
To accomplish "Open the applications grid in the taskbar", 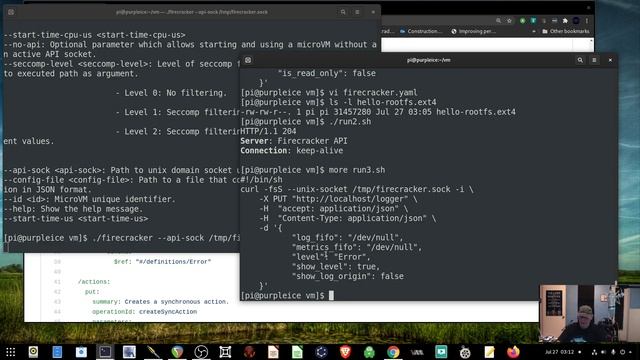I will click(11, 352).
